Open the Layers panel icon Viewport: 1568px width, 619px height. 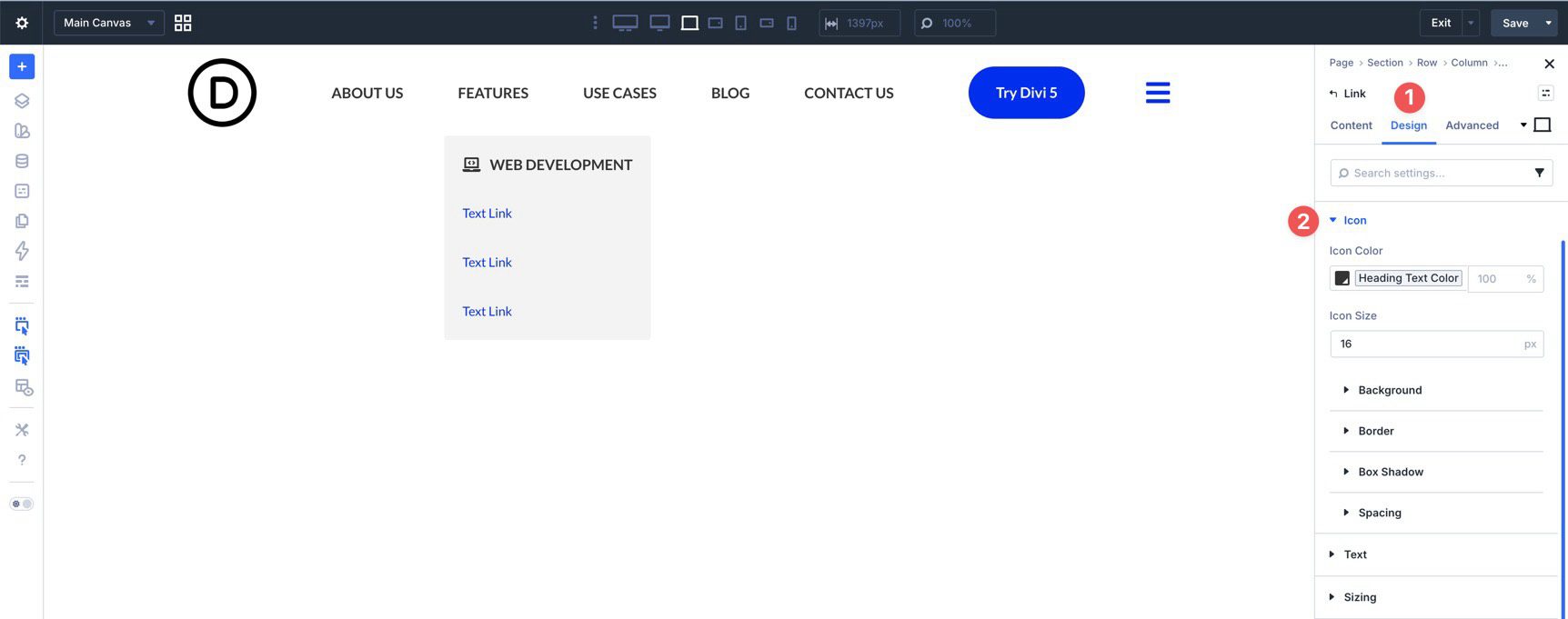tap(22, 101)
